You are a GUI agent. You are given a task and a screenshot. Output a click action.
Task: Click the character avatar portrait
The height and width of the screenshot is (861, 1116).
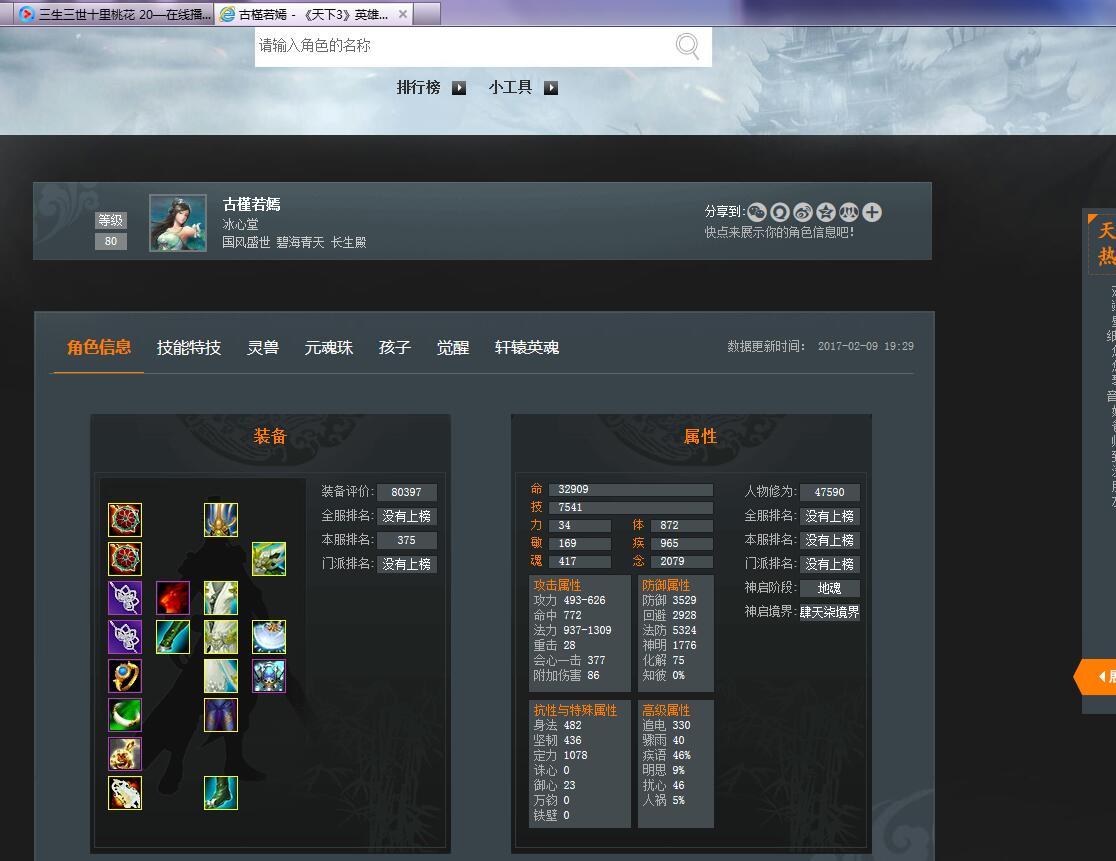click(178, 223)
